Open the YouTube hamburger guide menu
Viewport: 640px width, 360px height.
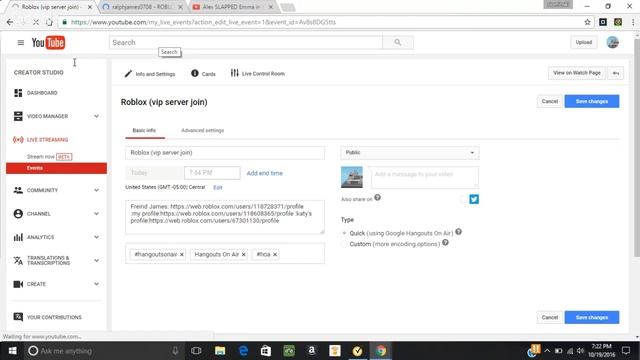tap(20, 42)
